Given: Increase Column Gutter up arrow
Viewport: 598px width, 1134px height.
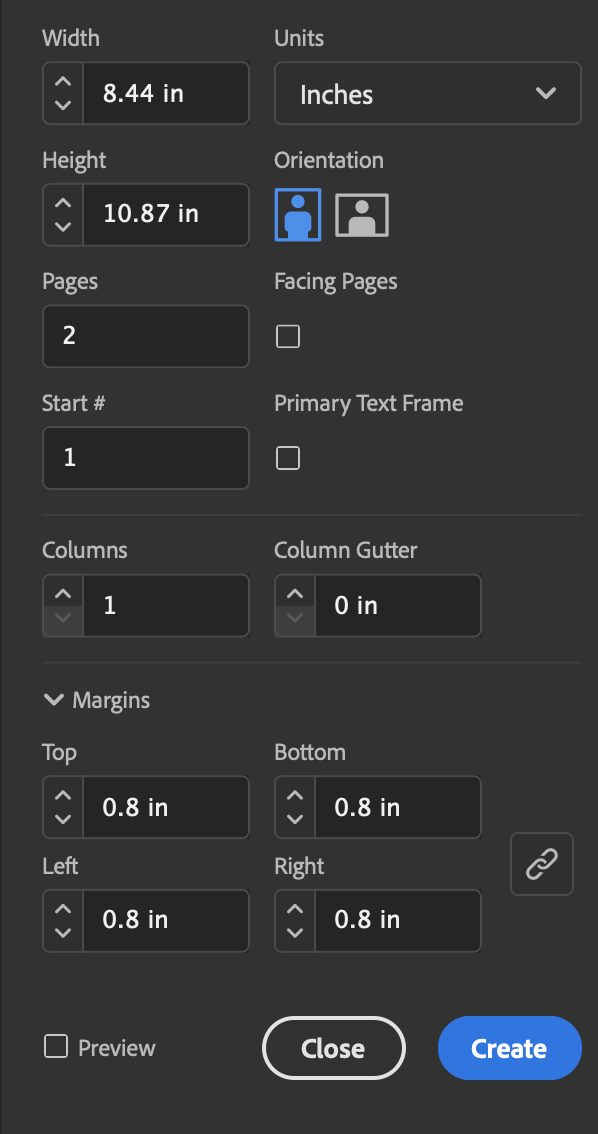Looking at the screenshot, I should tap(294, 593).
